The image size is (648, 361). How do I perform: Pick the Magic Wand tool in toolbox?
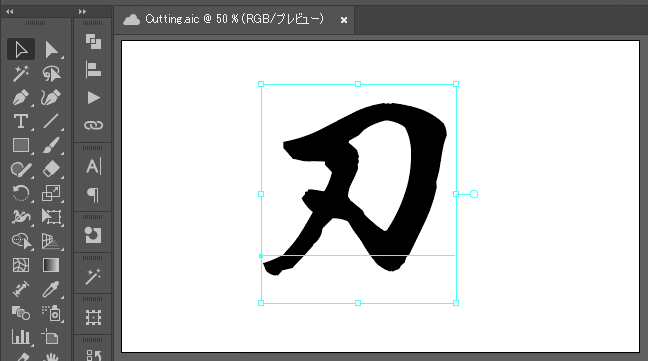point(21,74)
